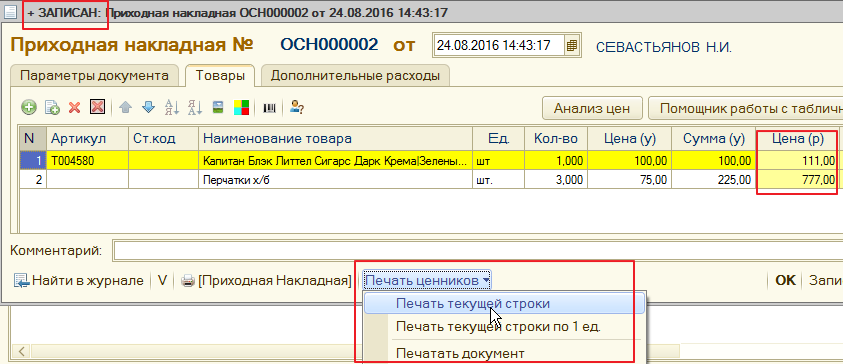Open the picture icon in the toolbar
Screen dimensions: 843x364
[x=218, y=107]
